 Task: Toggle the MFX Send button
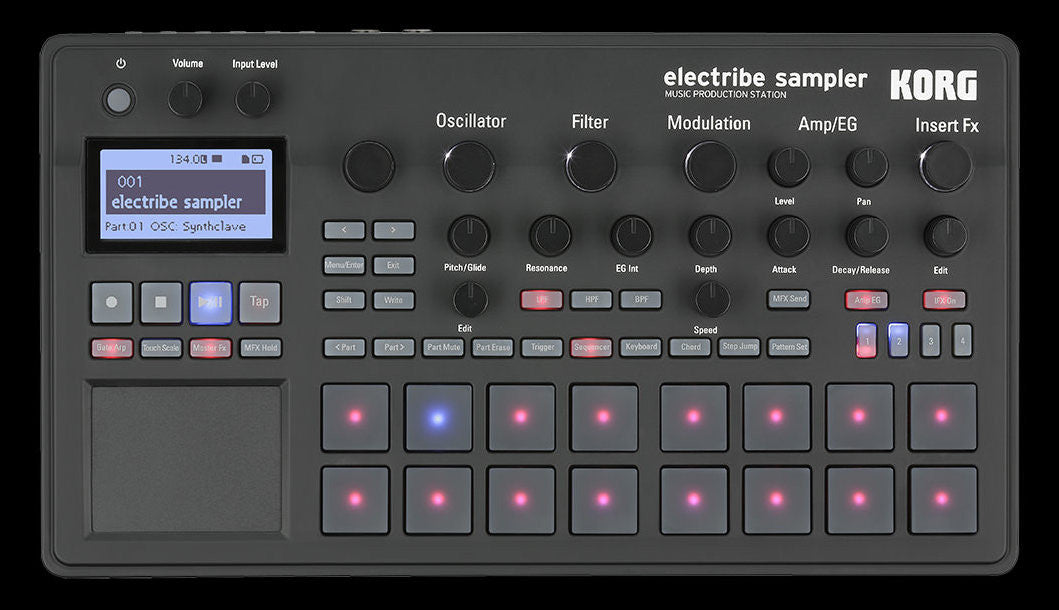coord(788,299)
